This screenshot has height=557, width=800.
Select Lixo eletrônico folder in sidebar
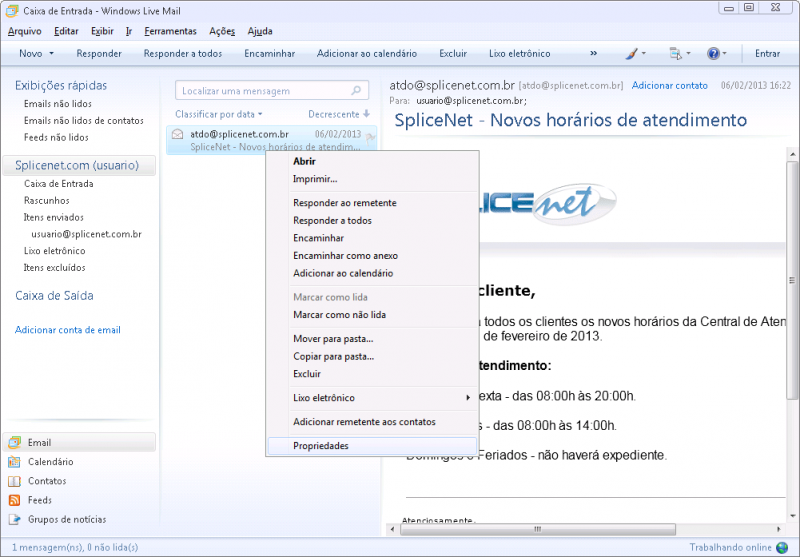pyautogui.click(x=55, y=251)
